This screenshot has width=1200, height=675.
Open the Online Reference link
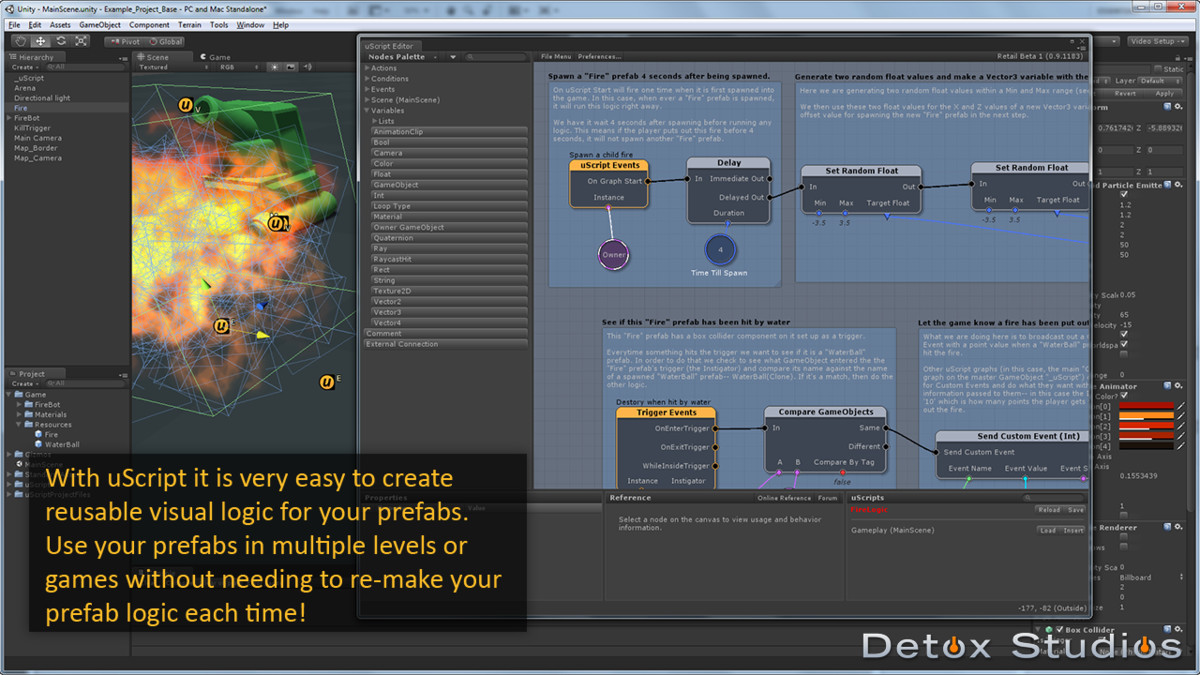coord(783,497)
